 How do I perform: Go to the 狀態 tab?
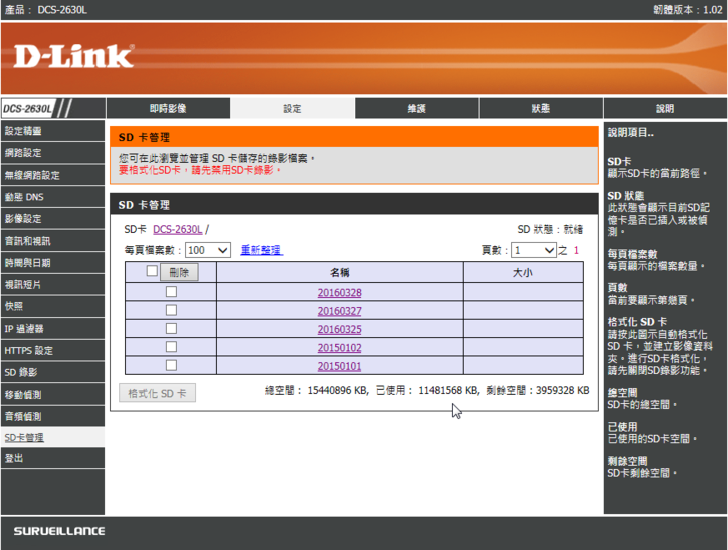pos(540,108)
